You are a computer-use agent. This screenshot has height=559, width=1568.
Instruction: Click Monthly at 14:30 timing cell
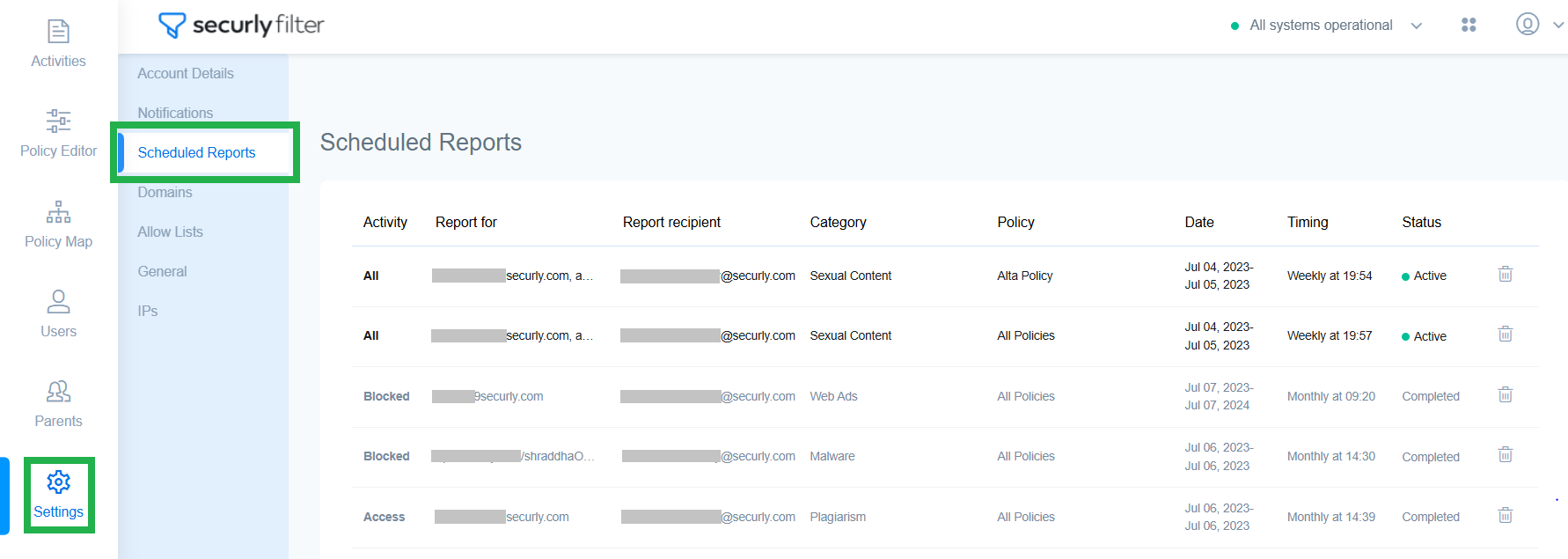click(1331, 456)
